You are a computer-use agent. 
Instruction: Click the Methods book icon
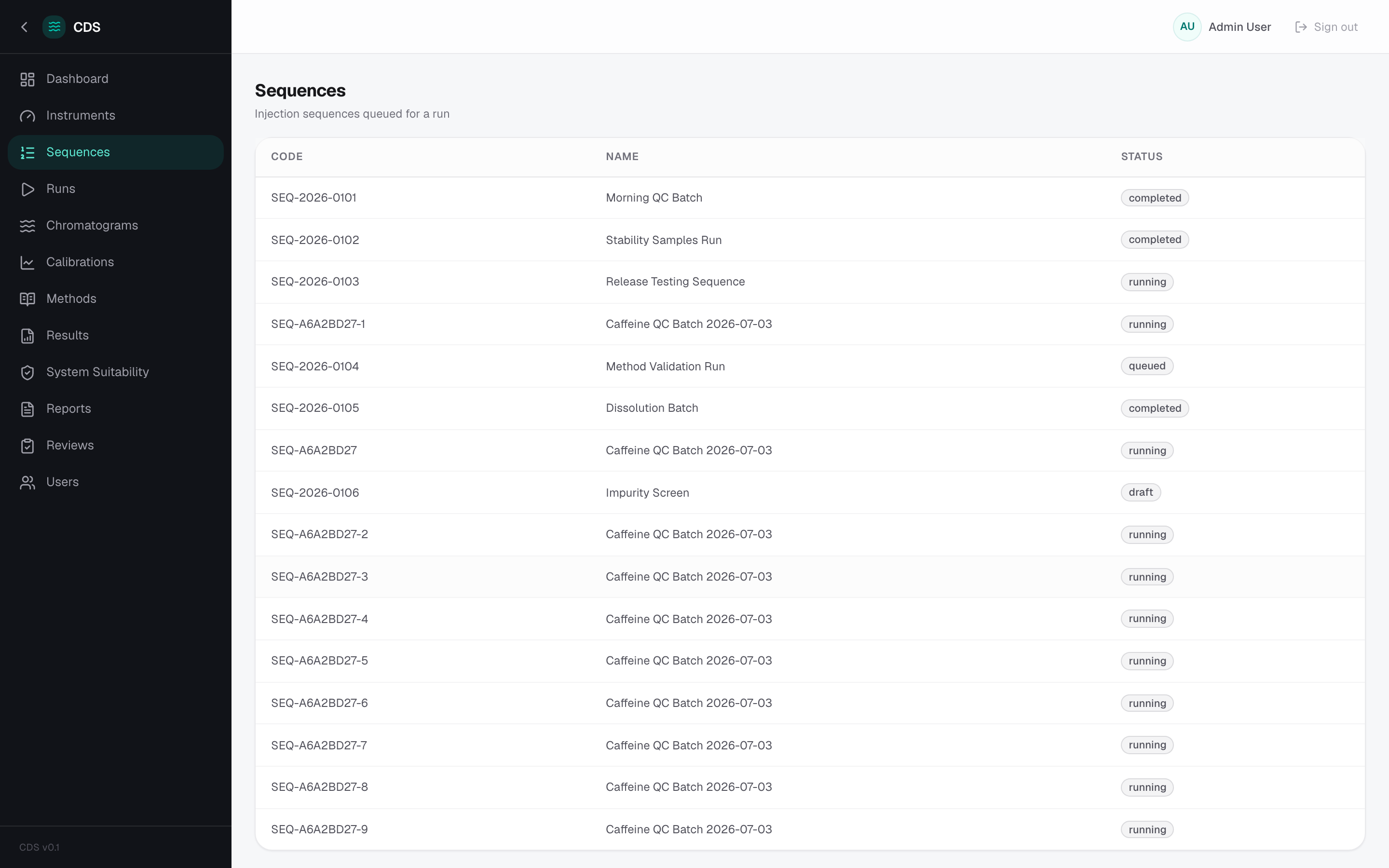pos(27,299)
